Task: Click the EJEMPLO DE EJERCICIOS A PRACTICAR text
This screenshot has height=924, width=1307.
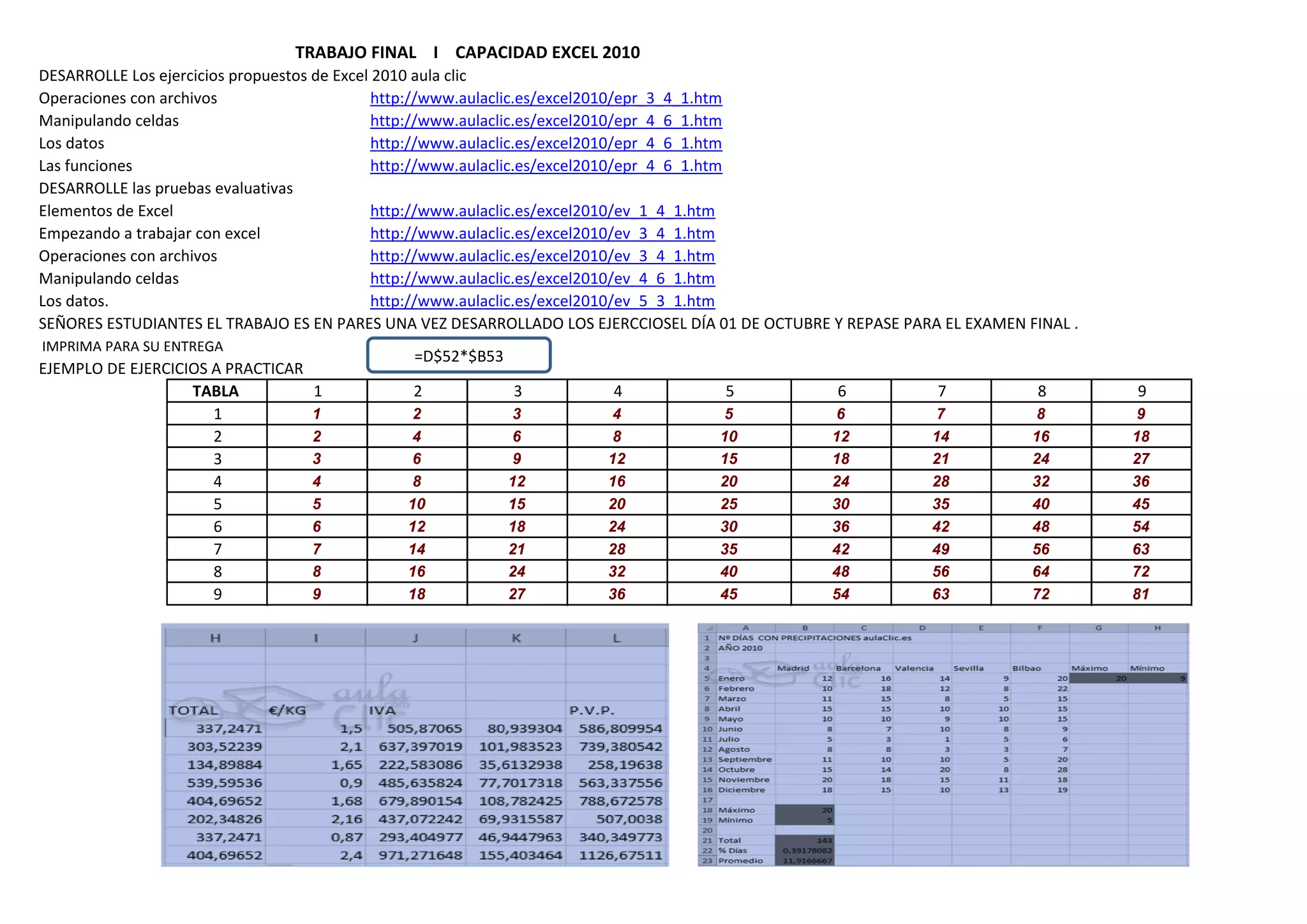Action: (x=171, y=369)
